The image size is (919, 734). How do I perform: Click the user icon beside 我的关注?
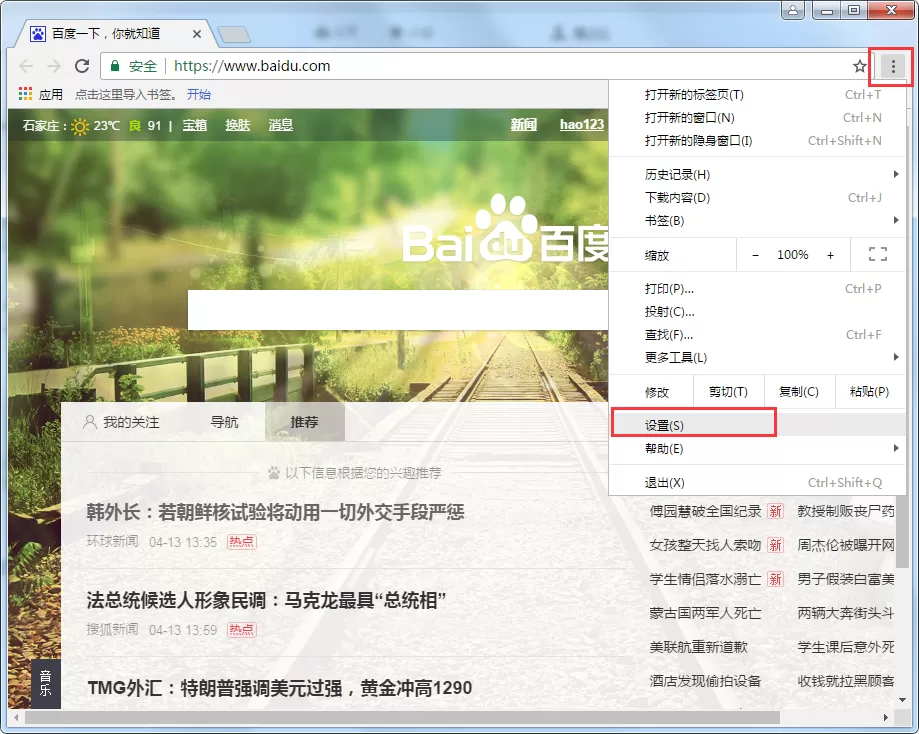[x=90, y=422]
